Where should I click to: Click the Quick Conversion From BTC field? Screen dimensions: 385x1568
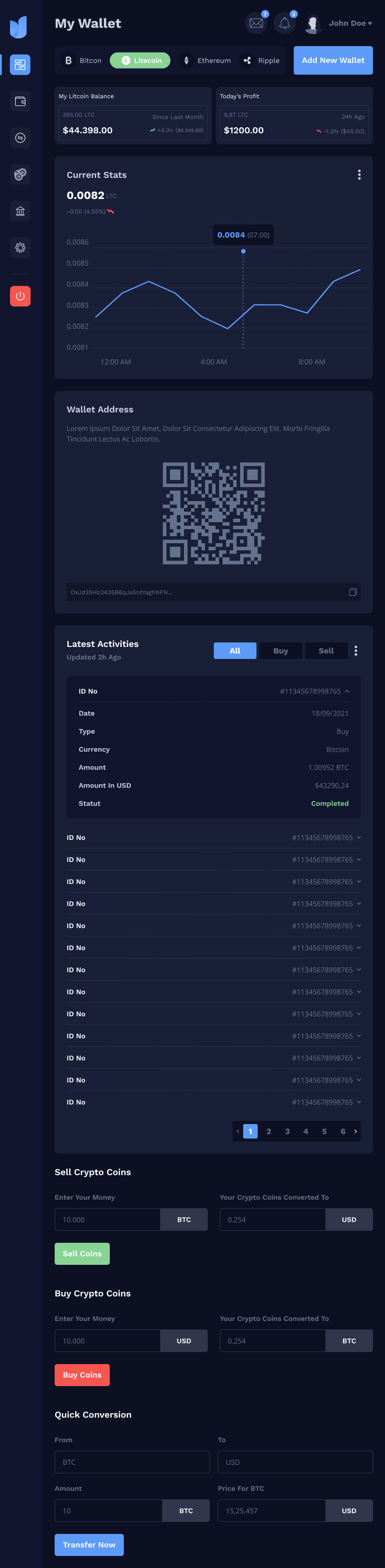(132, 1461)
